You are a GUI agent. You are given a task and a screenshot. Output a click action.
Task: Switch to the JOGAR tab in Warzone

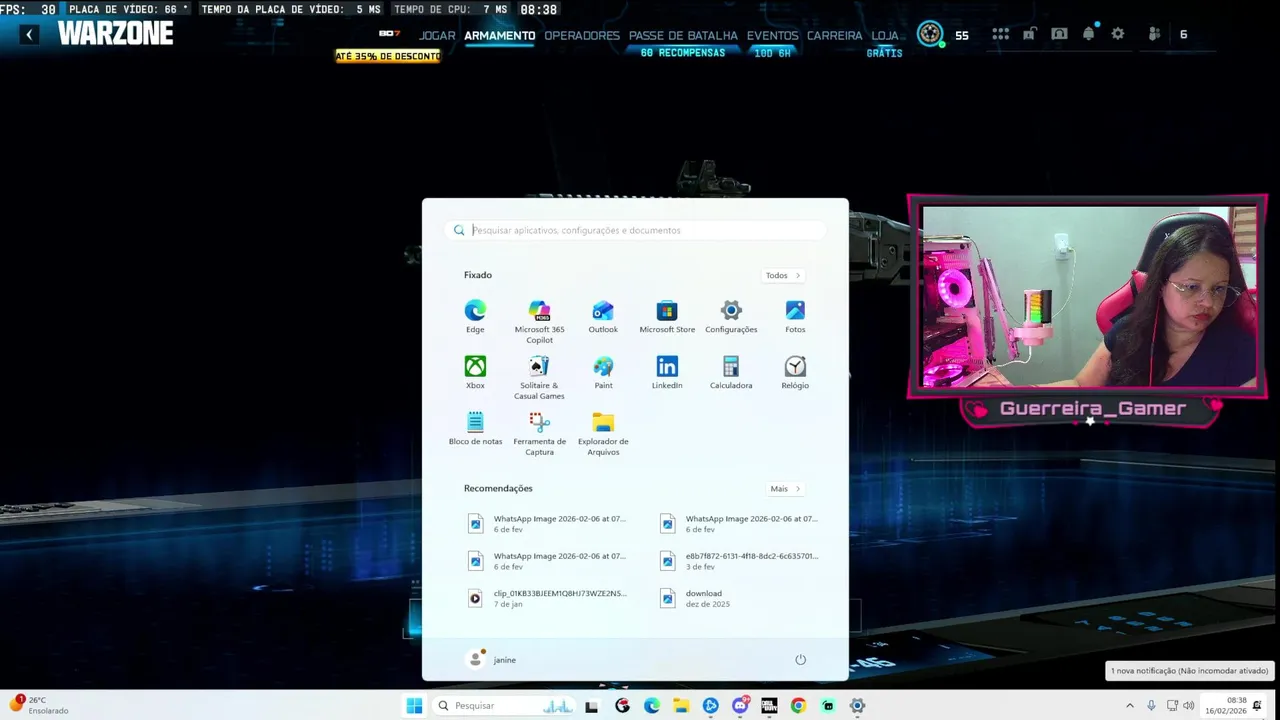[x=437, y=35]
